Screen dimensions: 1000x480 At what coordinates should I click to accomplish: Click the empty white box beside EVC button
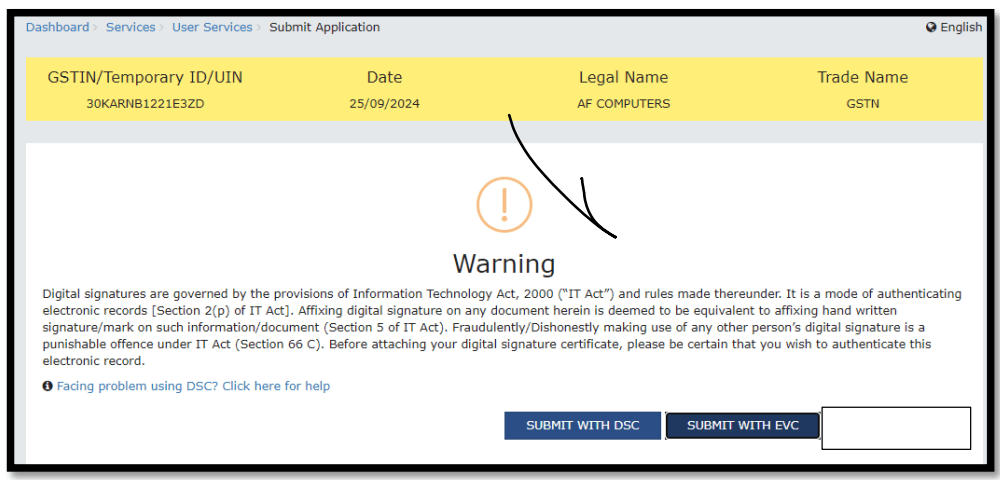(x=896, y=428)
